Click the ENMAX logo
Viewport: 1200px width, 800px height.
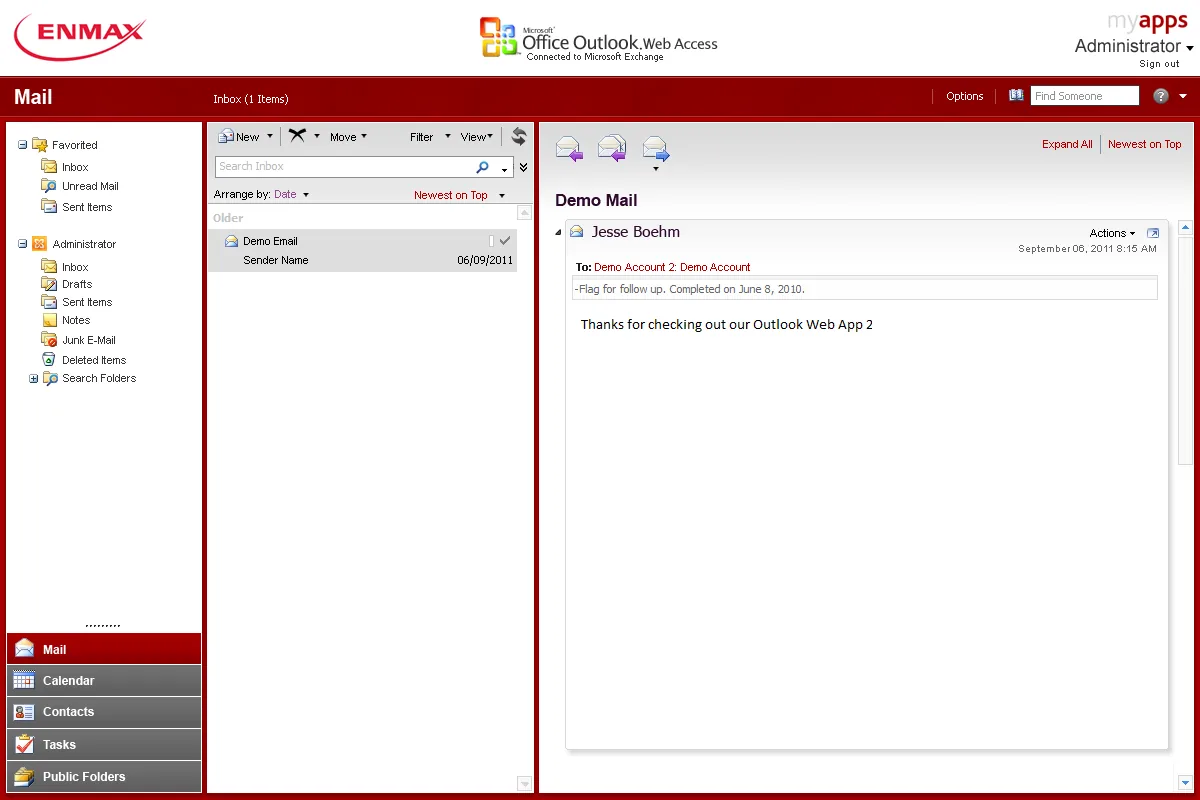(x=79, y=38)
